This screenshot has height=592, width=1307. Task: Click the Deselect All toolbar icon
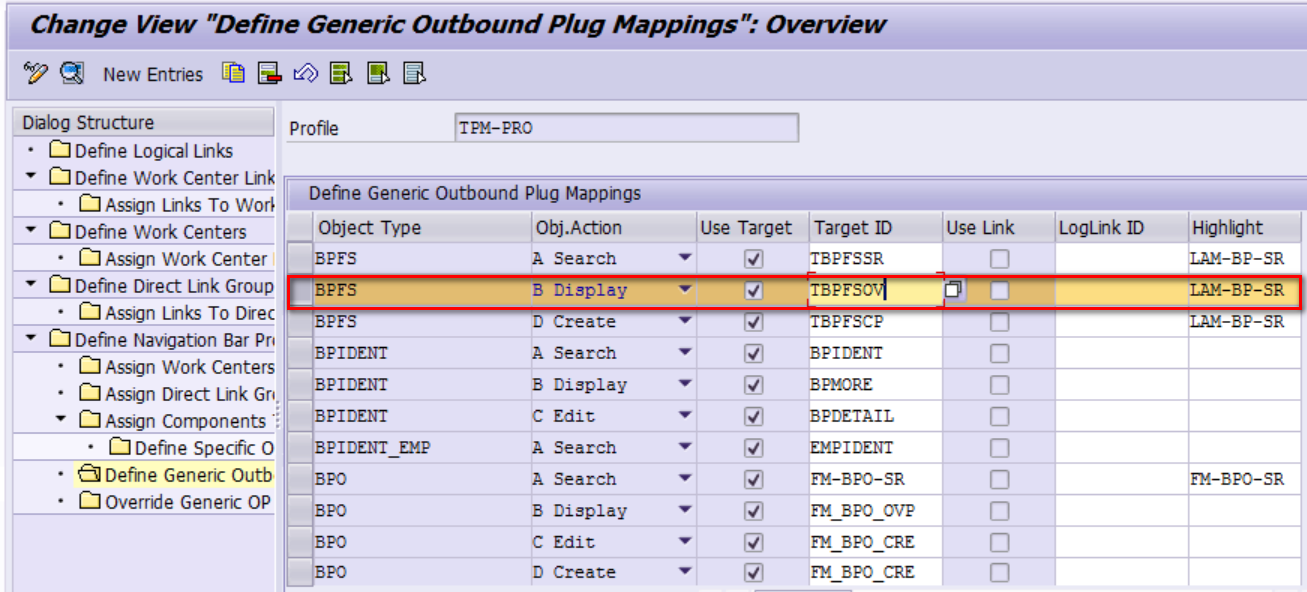(x=415, y=73)
